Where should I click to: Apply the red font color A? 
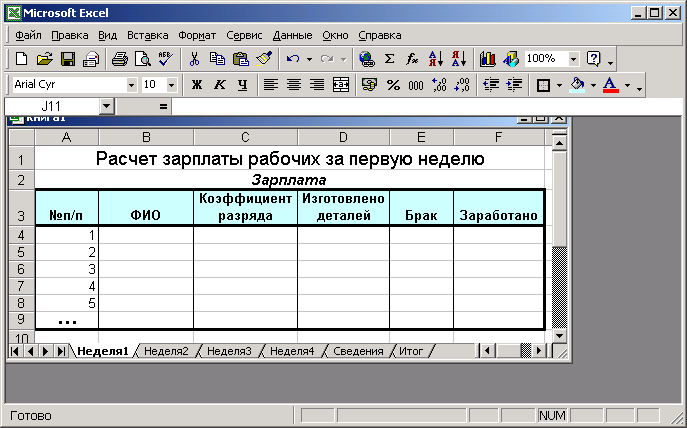[x=611, y=85]
